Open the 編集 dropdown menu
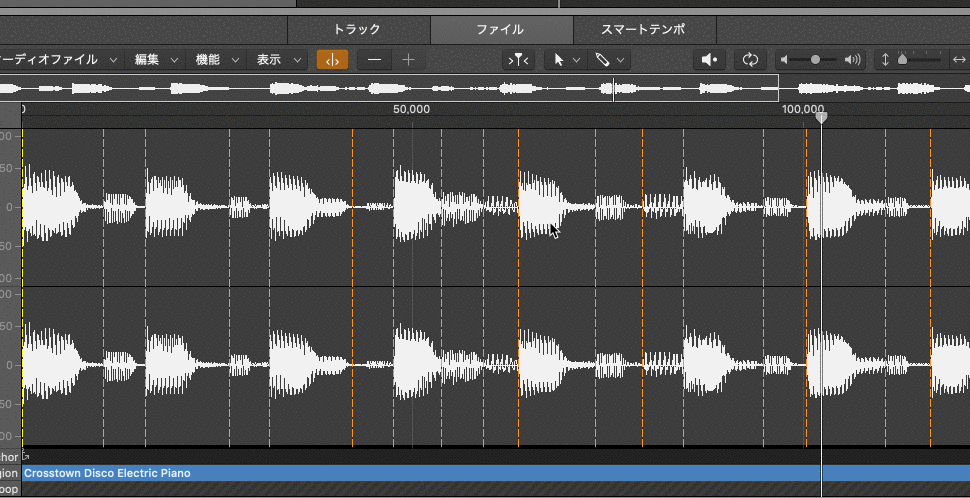970x498 pixels. (156, 60)
